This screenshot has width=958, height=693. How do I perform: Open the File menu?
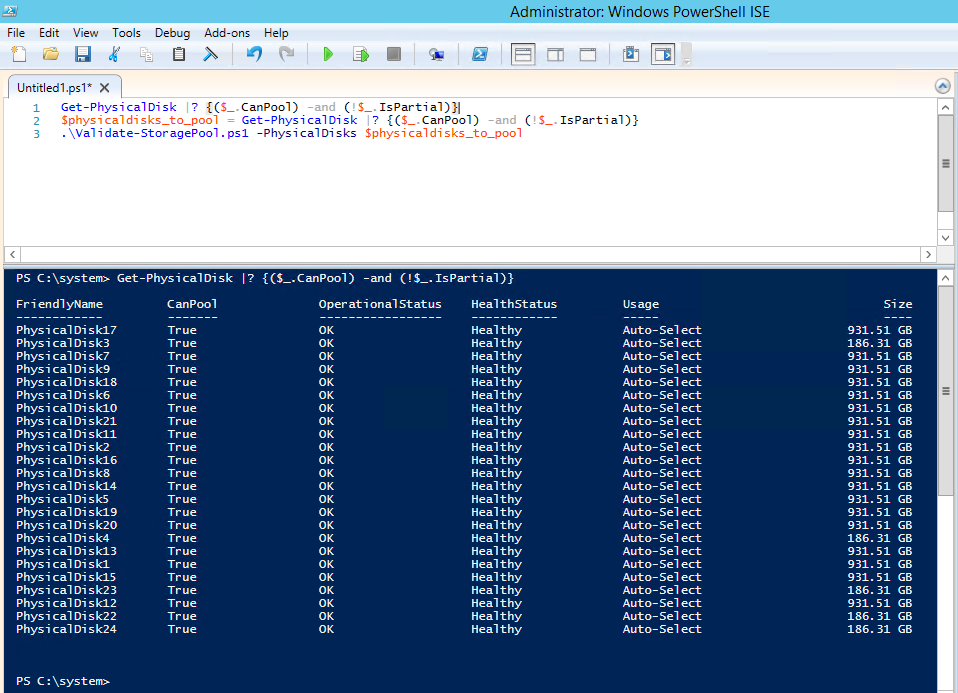click(16, 33)
